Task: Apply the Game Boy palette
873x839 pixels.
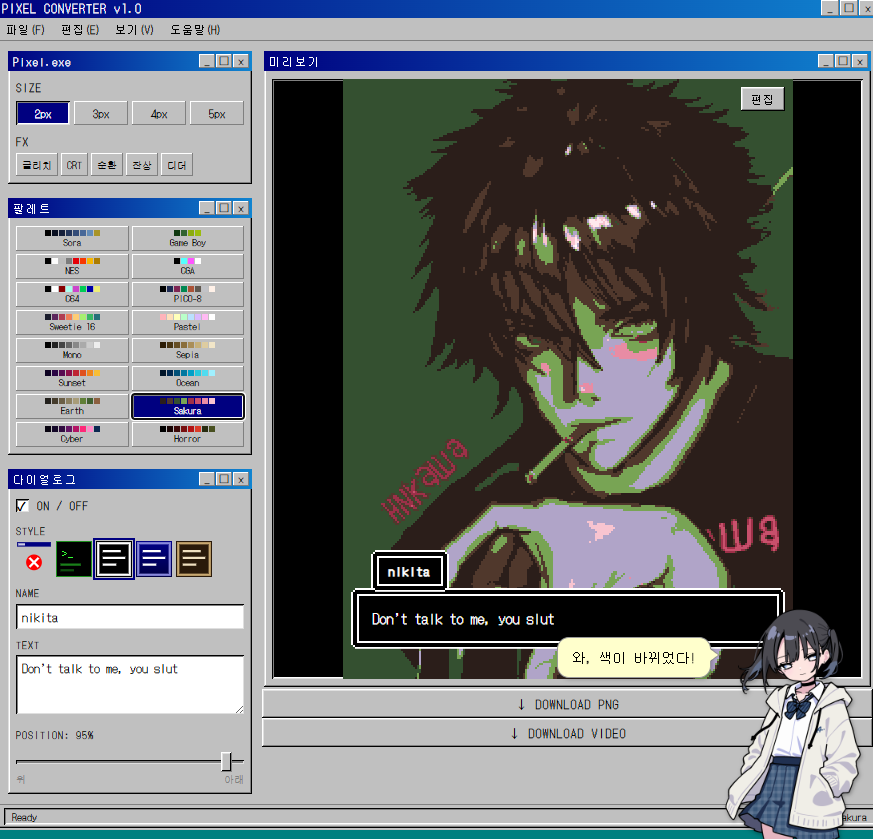Action: point(188,238)
